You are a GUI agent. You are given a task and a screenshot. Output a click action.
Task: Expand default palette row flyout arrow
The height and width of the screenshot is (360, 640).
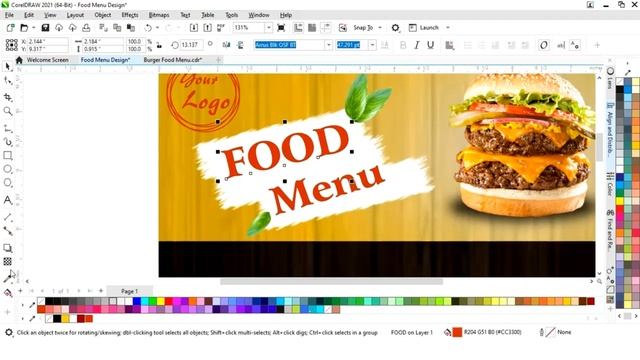(x=22, y=304)
